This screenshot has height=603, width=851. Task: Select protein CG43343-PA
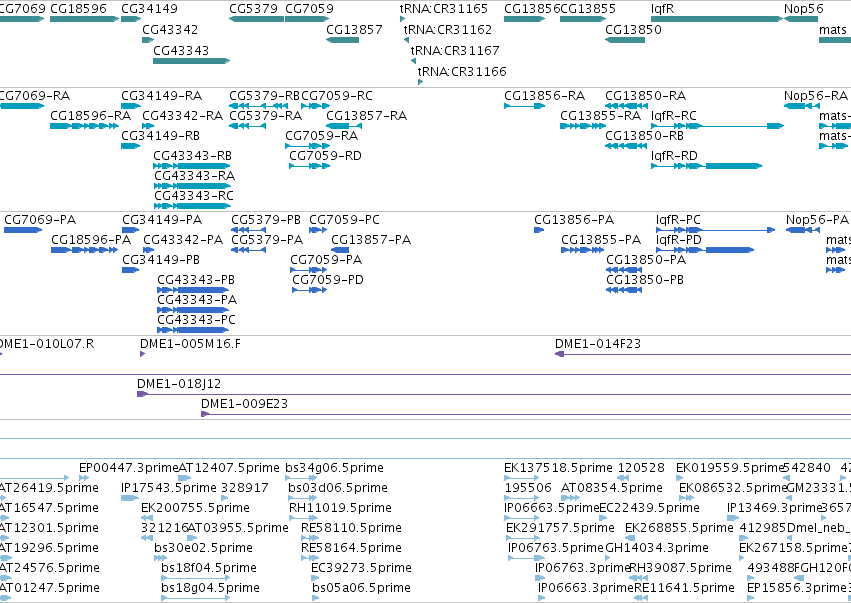[x=198, y=300]
